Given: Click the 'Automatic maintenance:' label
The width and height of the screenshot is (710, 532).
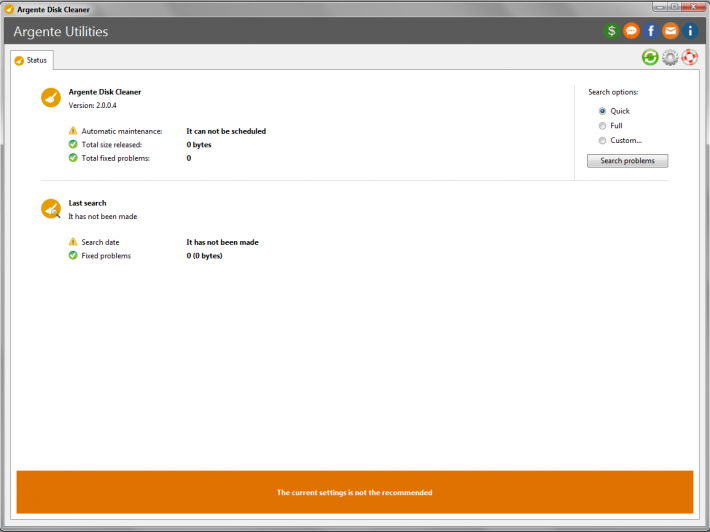Looking at the screenshot, I should pyautogui.click(x=122, y=131).
